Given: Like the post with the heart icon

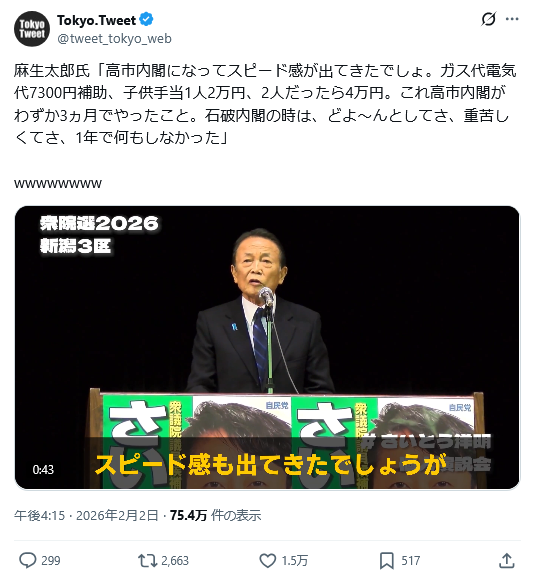Looking at the screenshot, I should 267,560.
